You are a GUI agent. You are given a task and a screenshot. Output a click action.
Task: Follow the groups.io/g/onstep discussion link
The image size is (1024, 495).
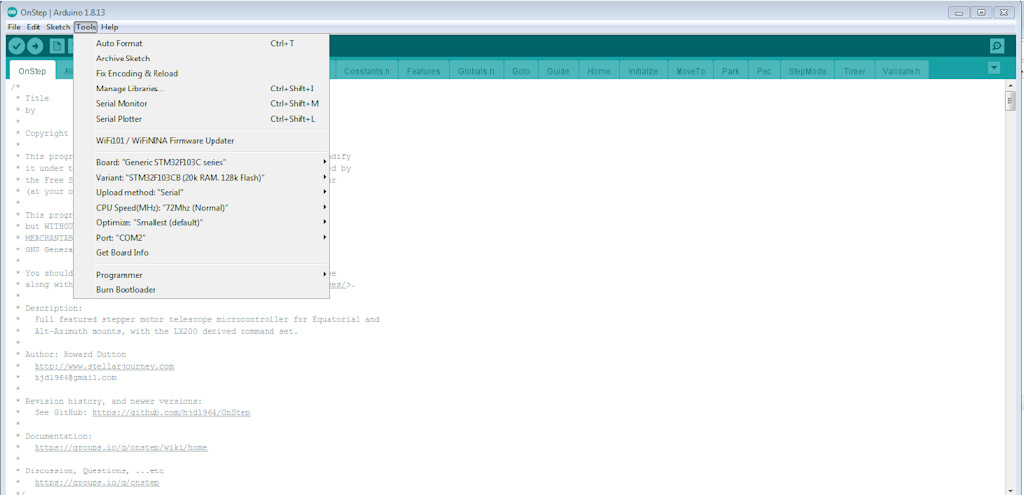97,483
